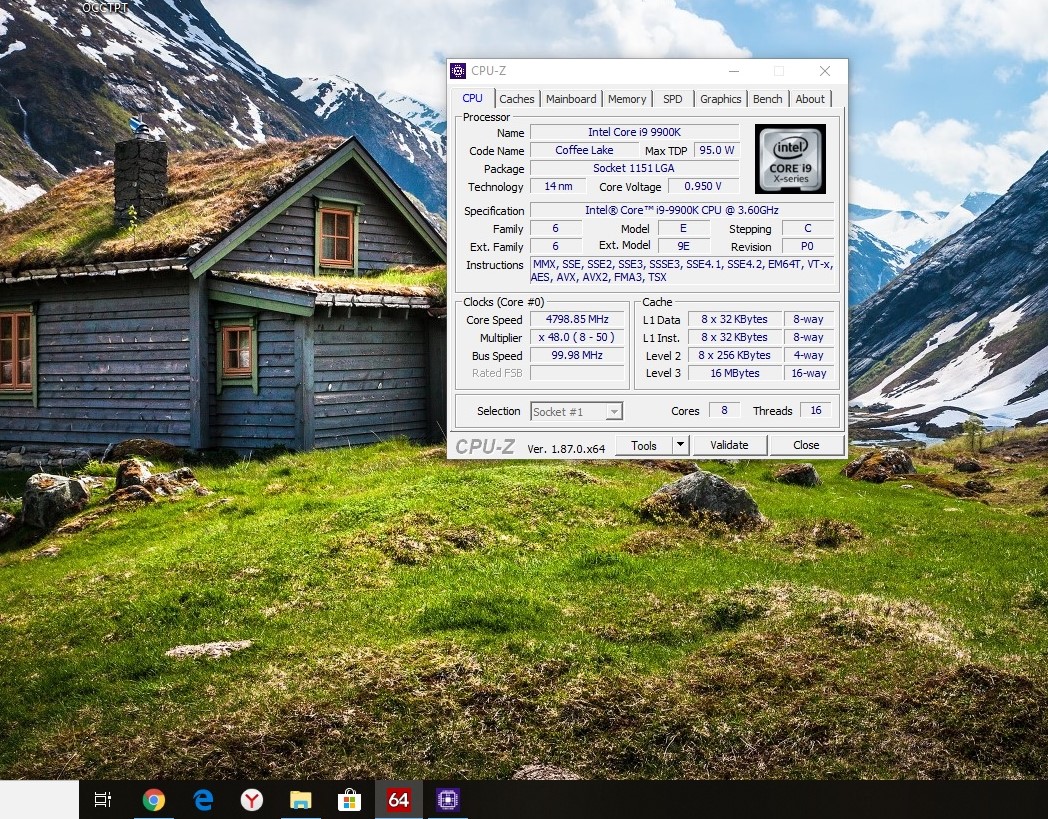1048x819 pixels.
Task: Click the Multiplier value 'x 48.0 ( 8 - 50 )'
Action: (x=577, y=338)
